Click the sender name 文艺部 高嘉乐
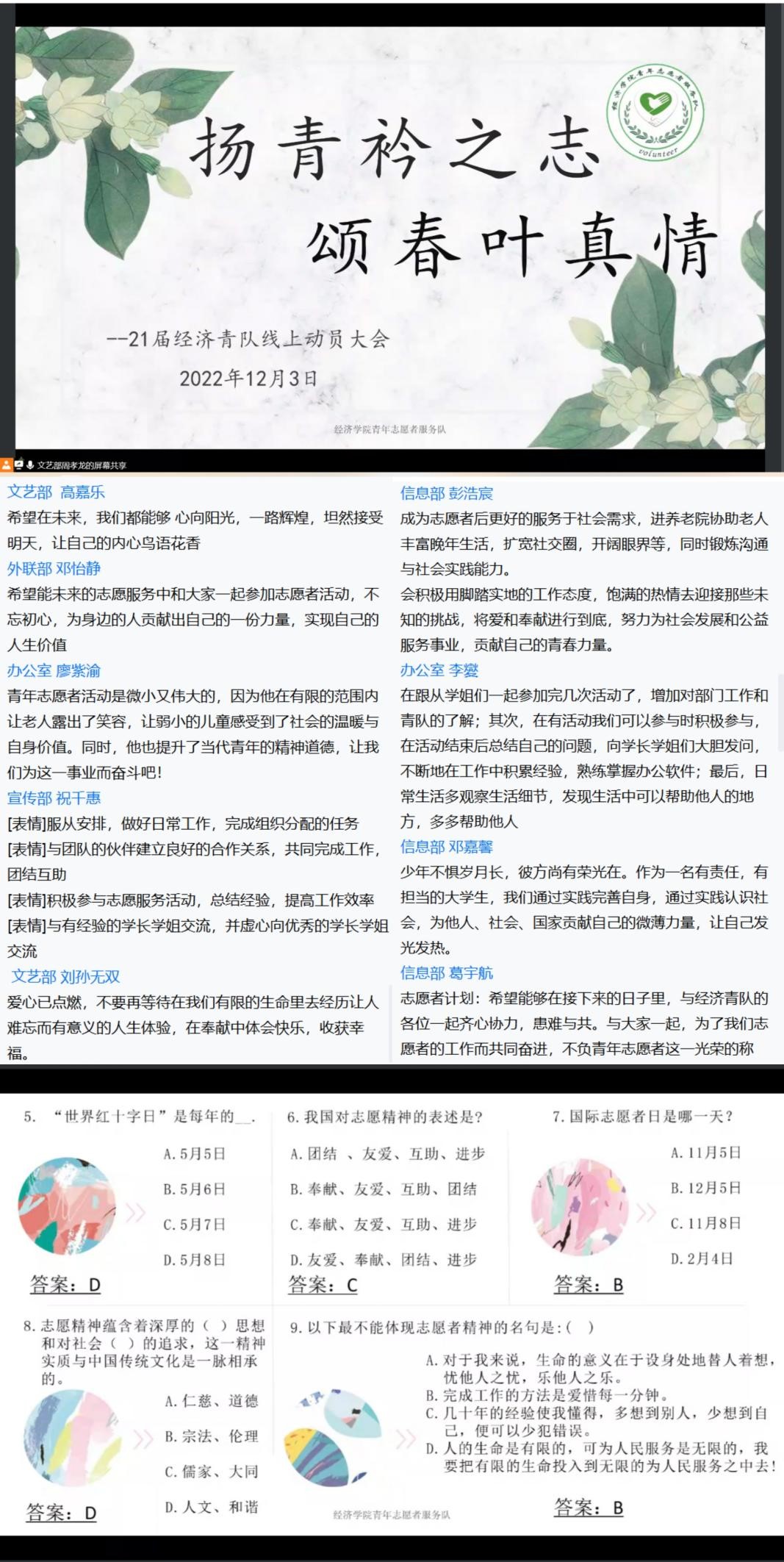Screen dimensions: 784x1562 pos(56,492)
